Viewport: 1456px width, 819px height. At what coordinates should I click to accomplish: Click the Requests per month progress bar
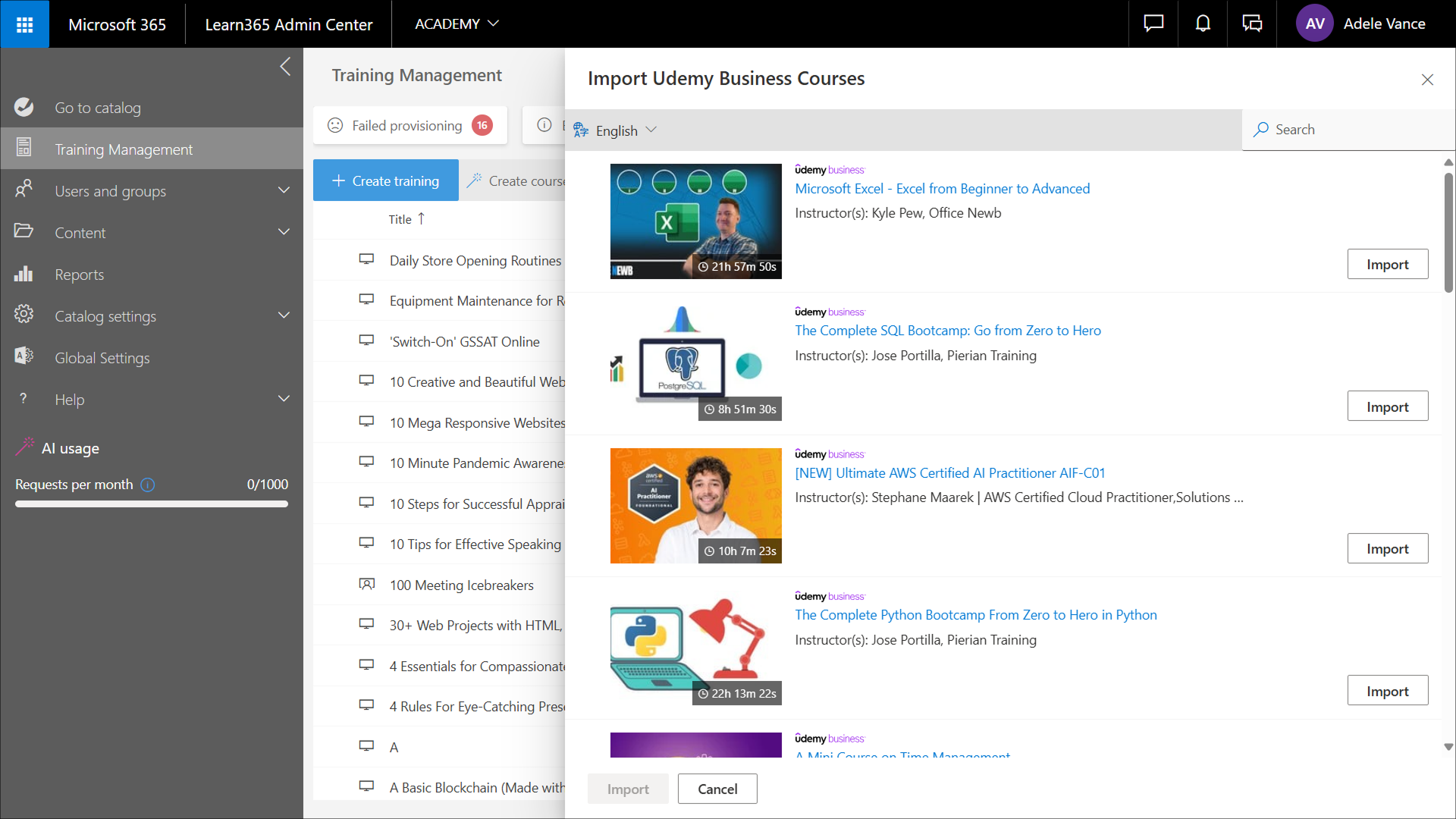tap(152, 504)
